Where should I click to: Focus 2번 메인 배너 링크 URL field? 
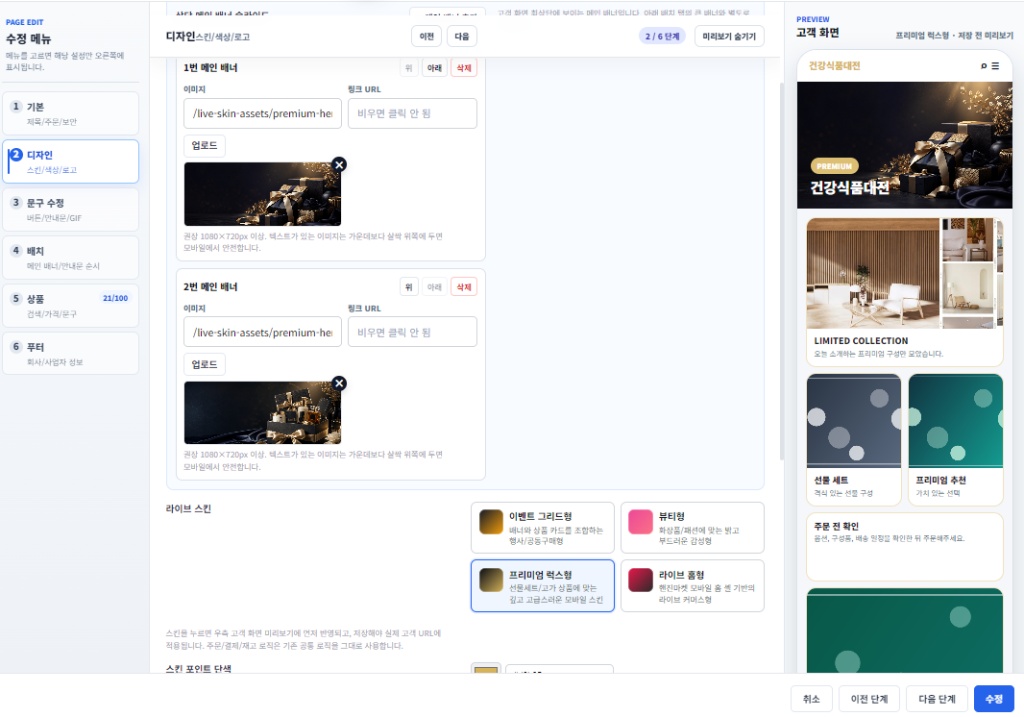click(412, 332)
